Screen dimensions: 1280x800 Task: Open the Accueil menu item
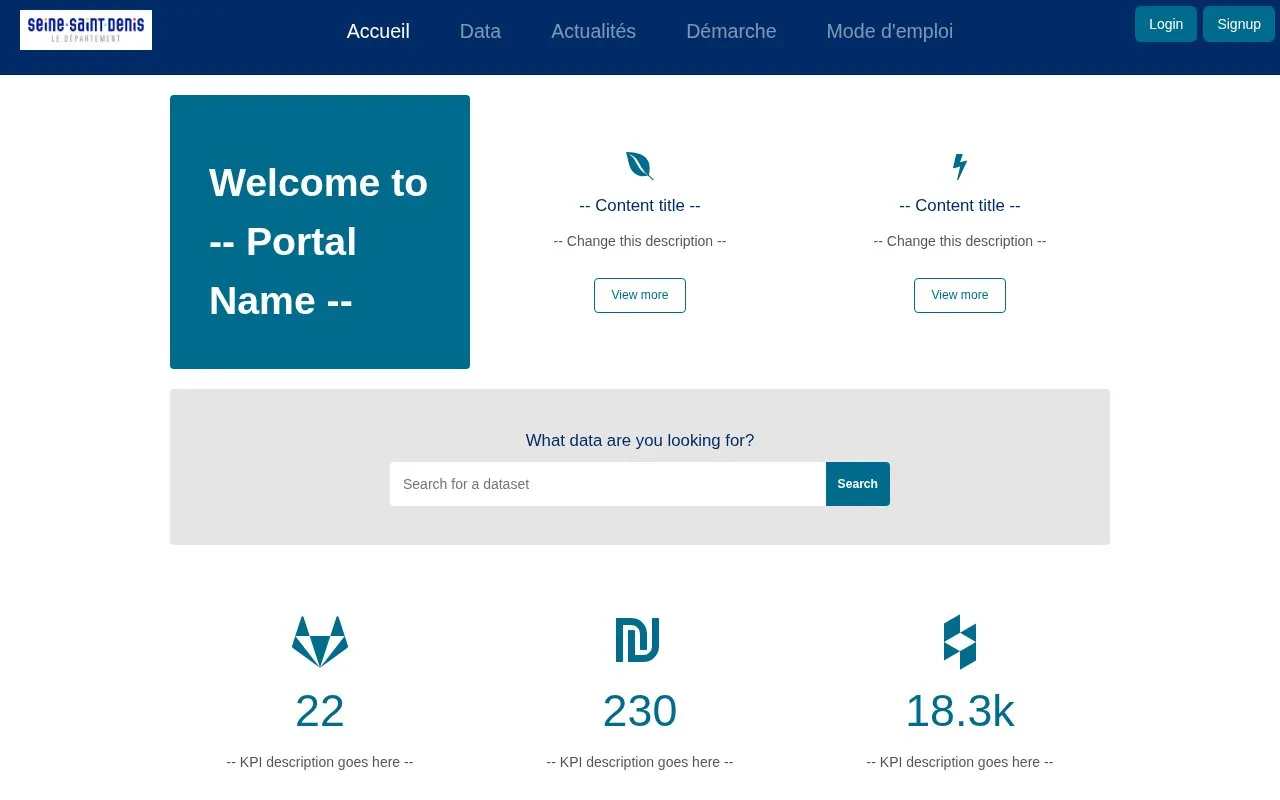coord(378,31)
